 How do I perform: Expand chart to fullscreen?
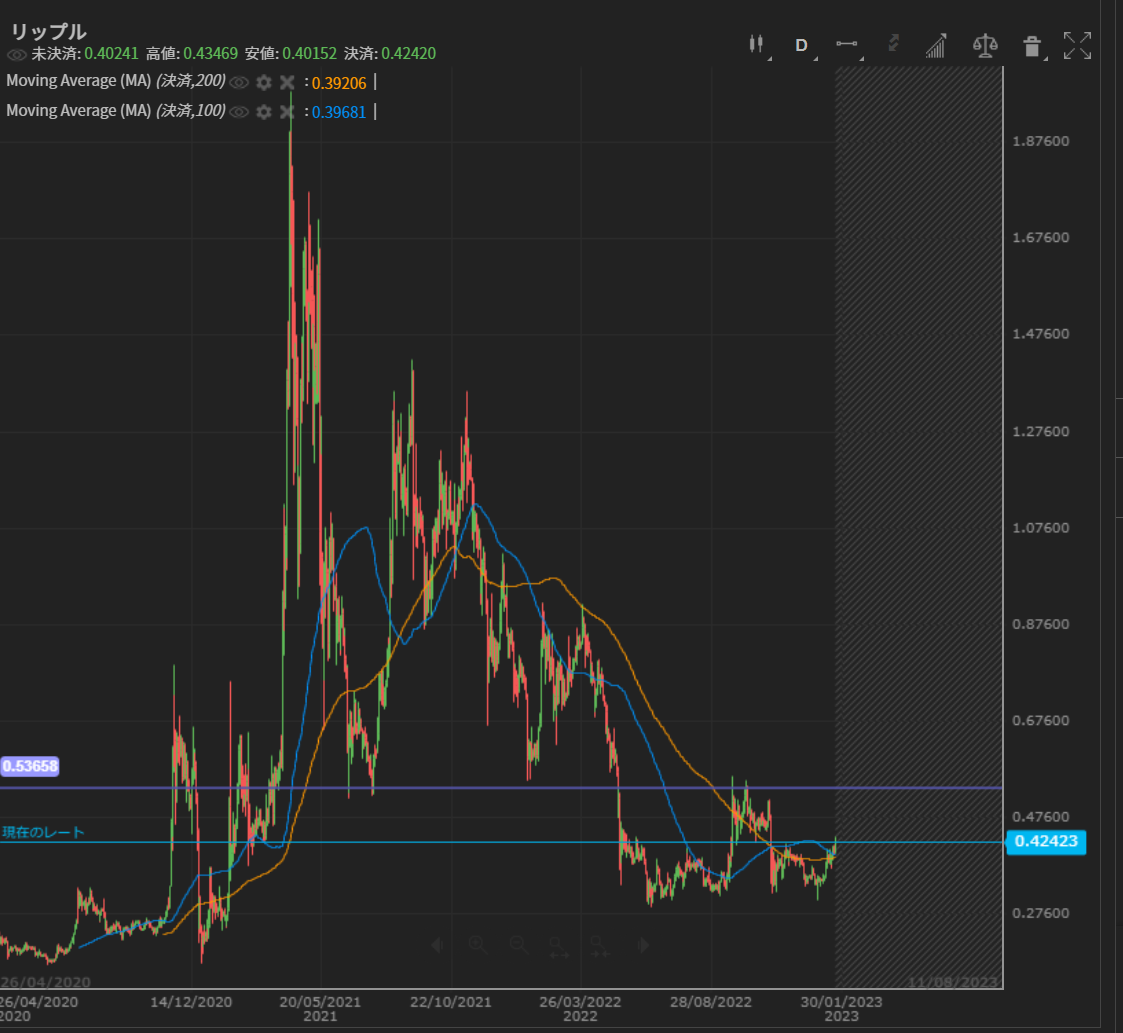coord(1077,45)
